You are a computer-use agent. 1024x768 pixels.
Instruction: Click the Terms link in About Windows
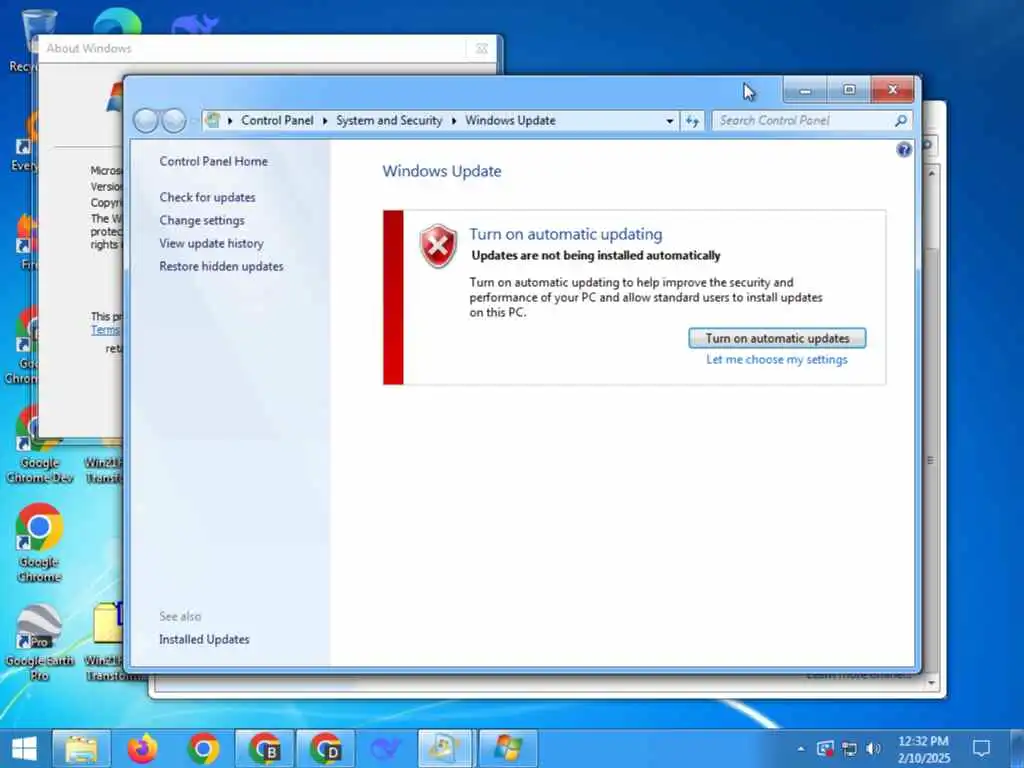[105, 330]
